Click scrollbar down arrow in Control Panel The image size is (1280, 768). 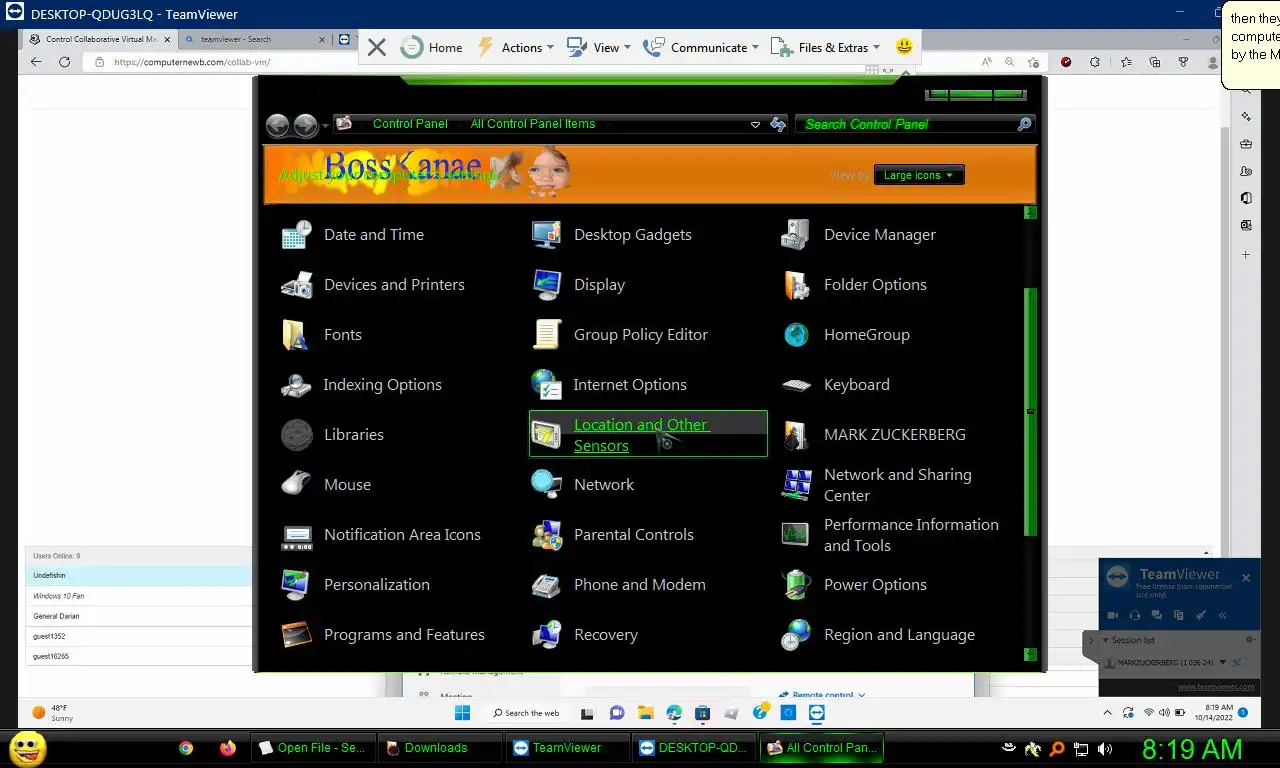[1031, 655]
